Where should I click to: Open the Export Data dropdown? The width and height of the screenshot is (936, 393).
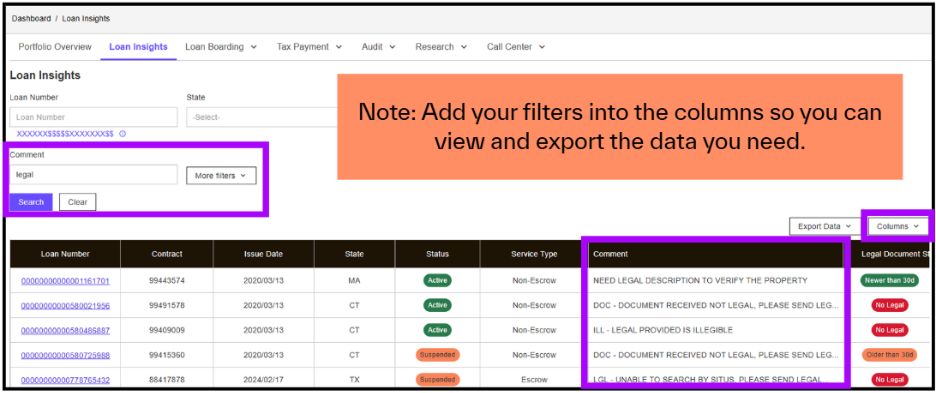coord(825,226)
